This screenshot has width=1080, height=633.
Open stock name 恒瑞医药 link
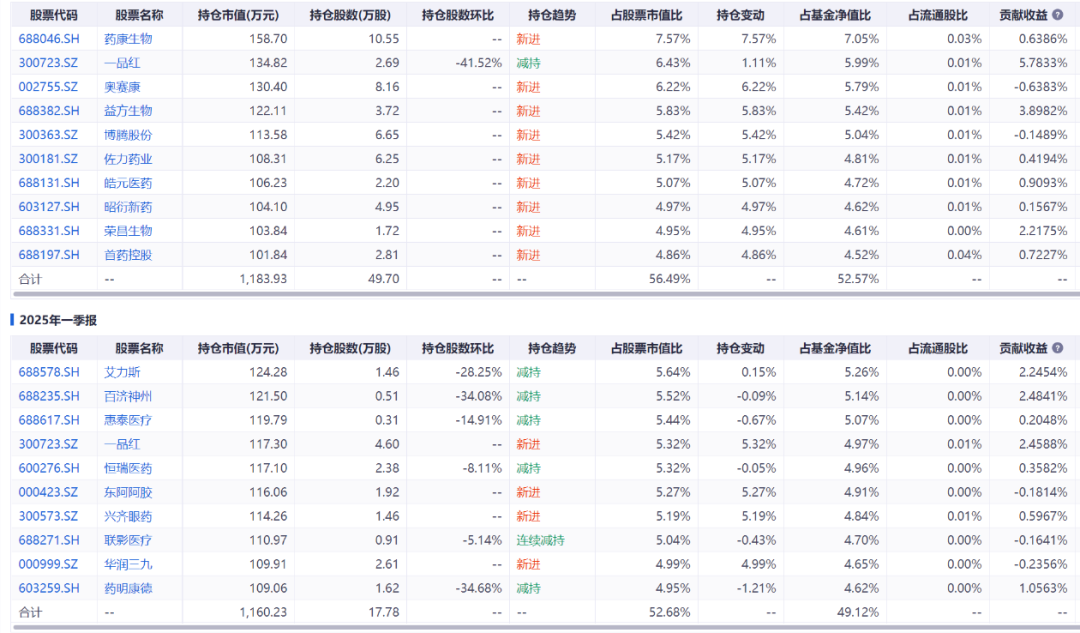[128, 468]
